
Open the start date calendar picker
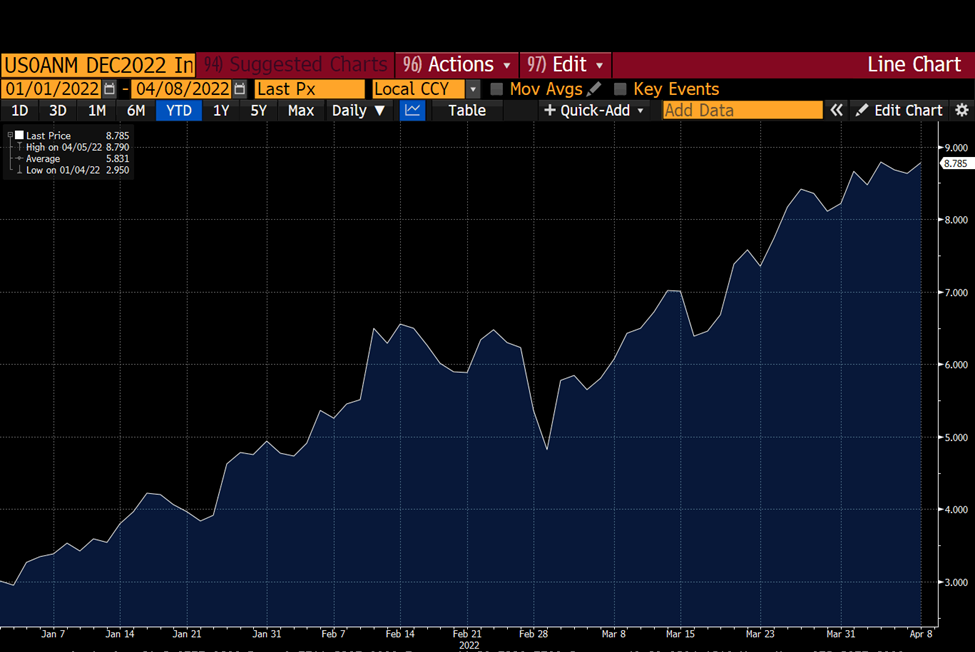[x=109, y=89]
